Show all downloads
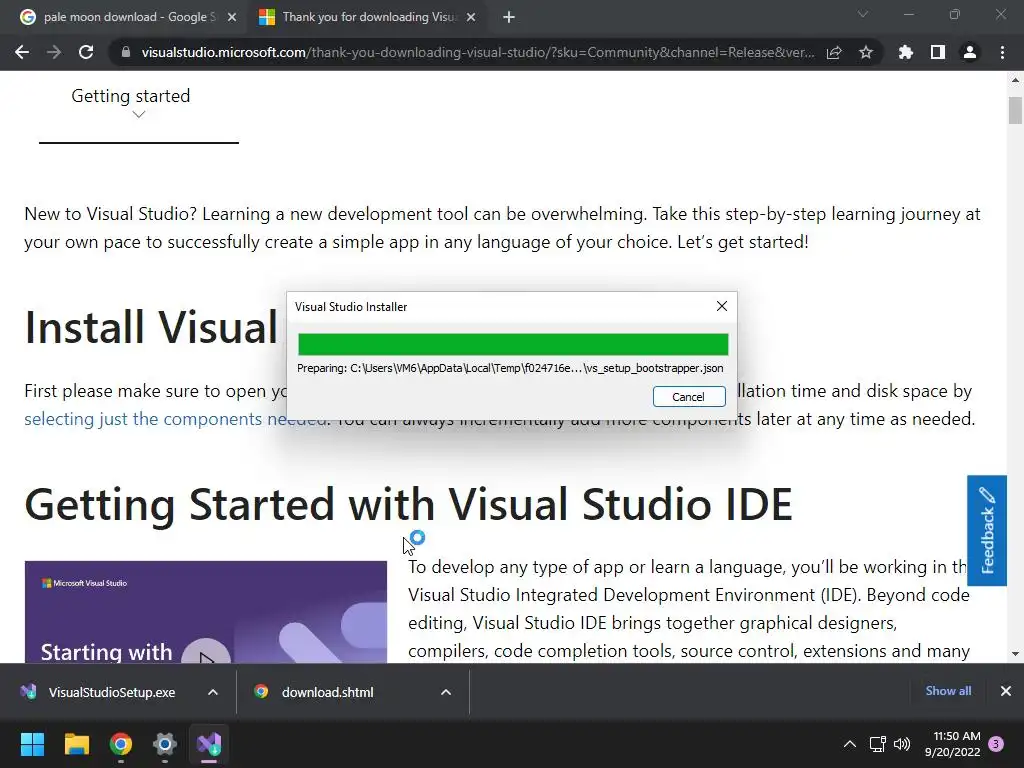The image size is (1024, 768). [948, 691]
